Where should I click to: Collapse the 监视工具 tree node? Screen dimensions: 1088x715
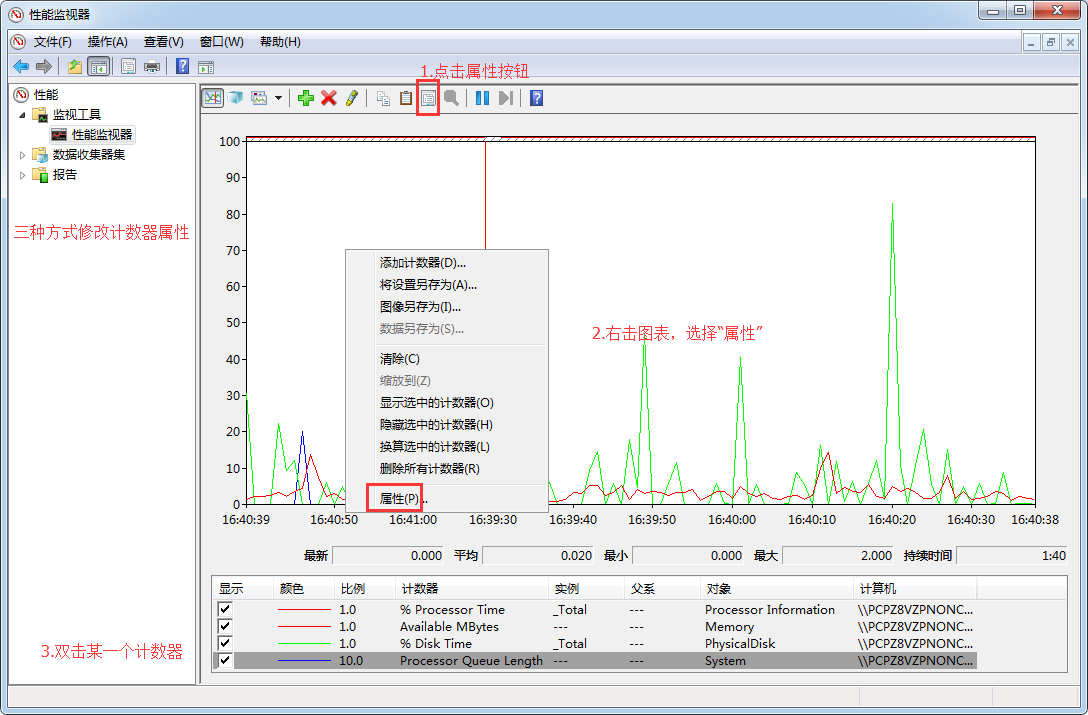pyautogui.click(x=23, y=115)
